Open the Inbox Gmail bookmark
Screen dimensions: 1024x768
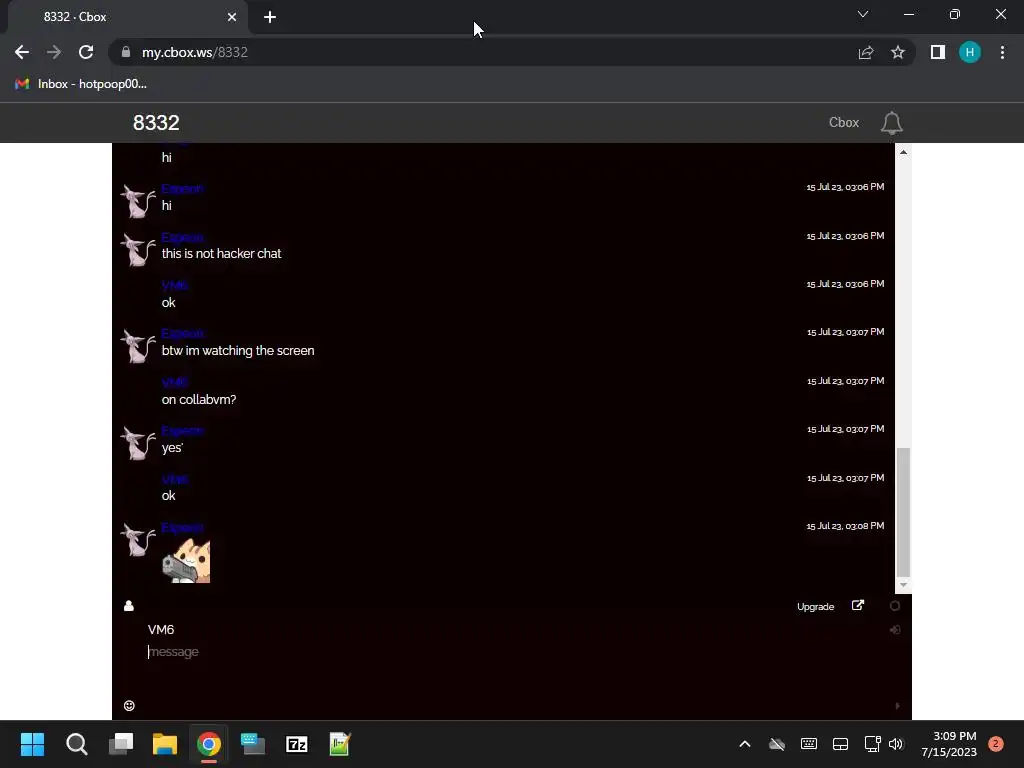[x=80, y=84]
